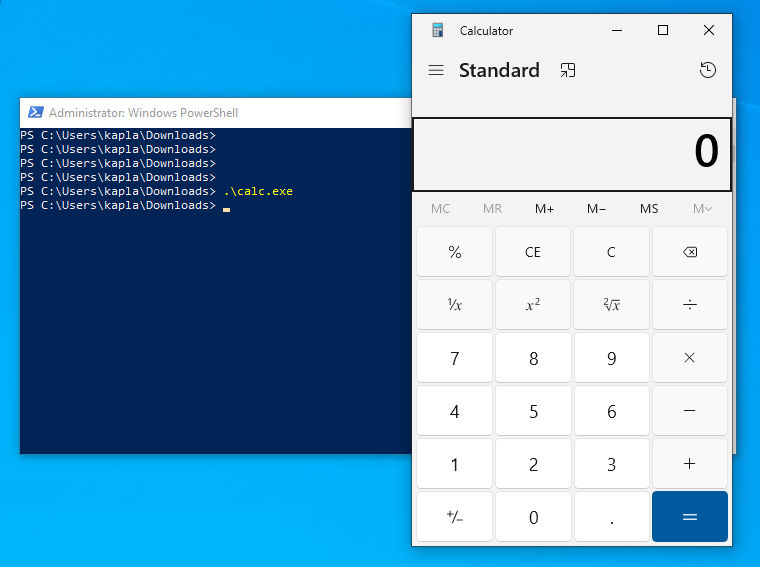Select the multiply operator key
760x567 pixels.
690,358
